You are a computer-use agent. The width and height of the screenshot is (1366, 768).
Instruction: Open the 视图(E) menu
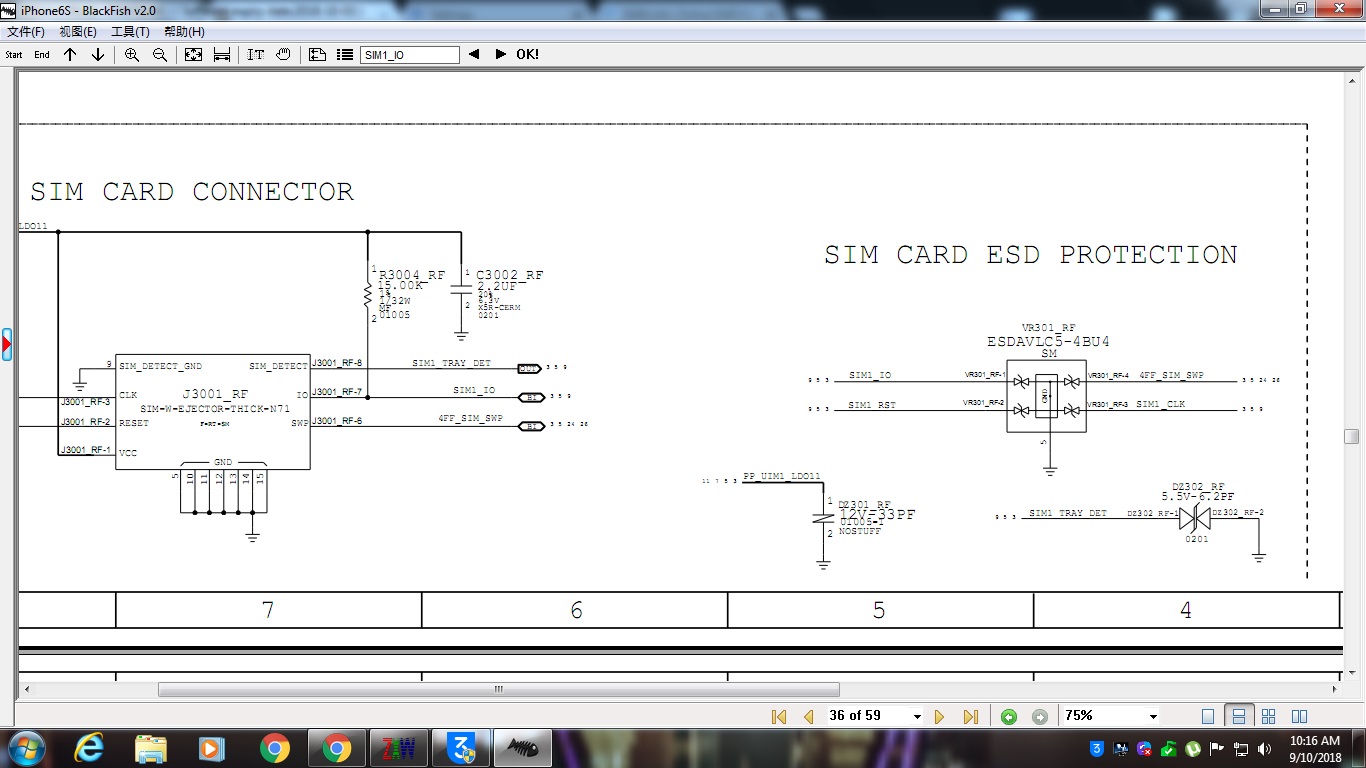(x=78, y=32)
